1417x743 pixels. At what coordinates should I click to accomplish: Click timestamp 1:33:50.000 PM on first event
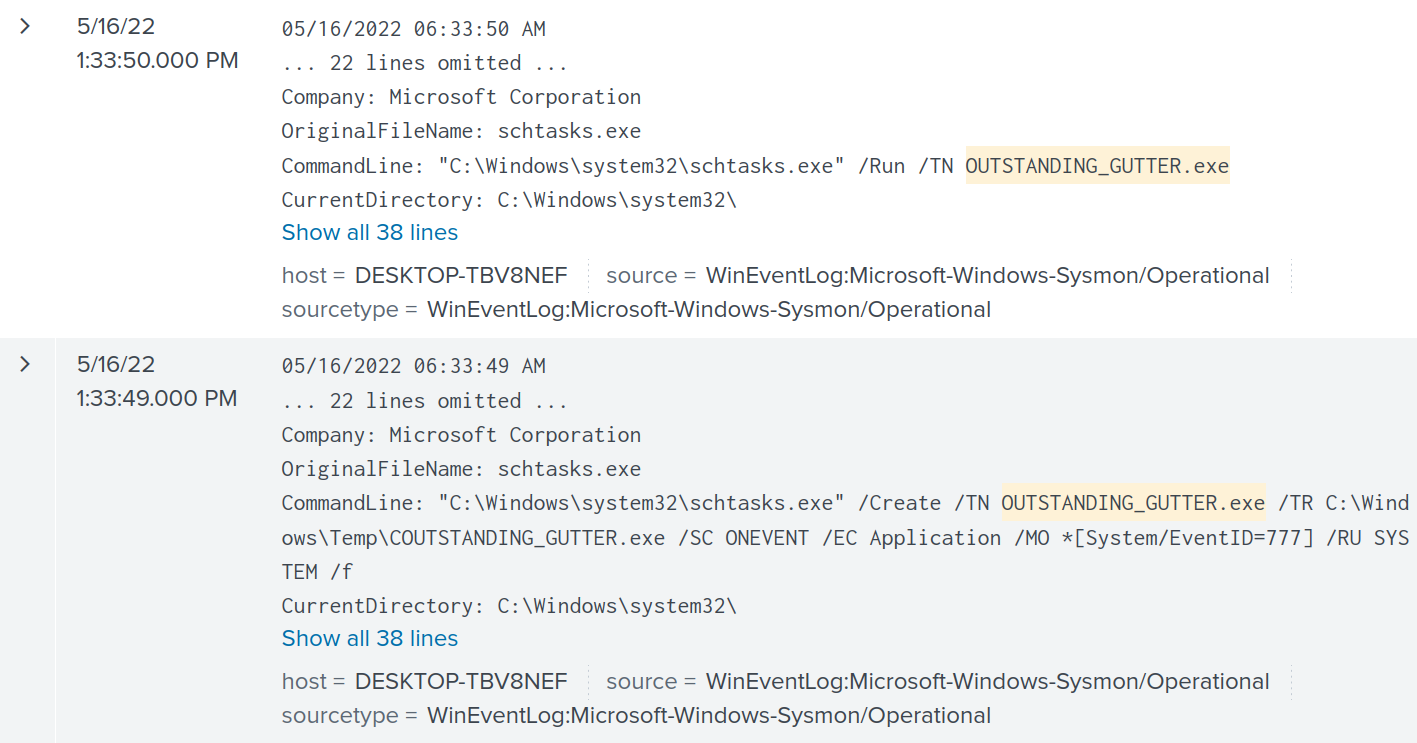point(157,60)
